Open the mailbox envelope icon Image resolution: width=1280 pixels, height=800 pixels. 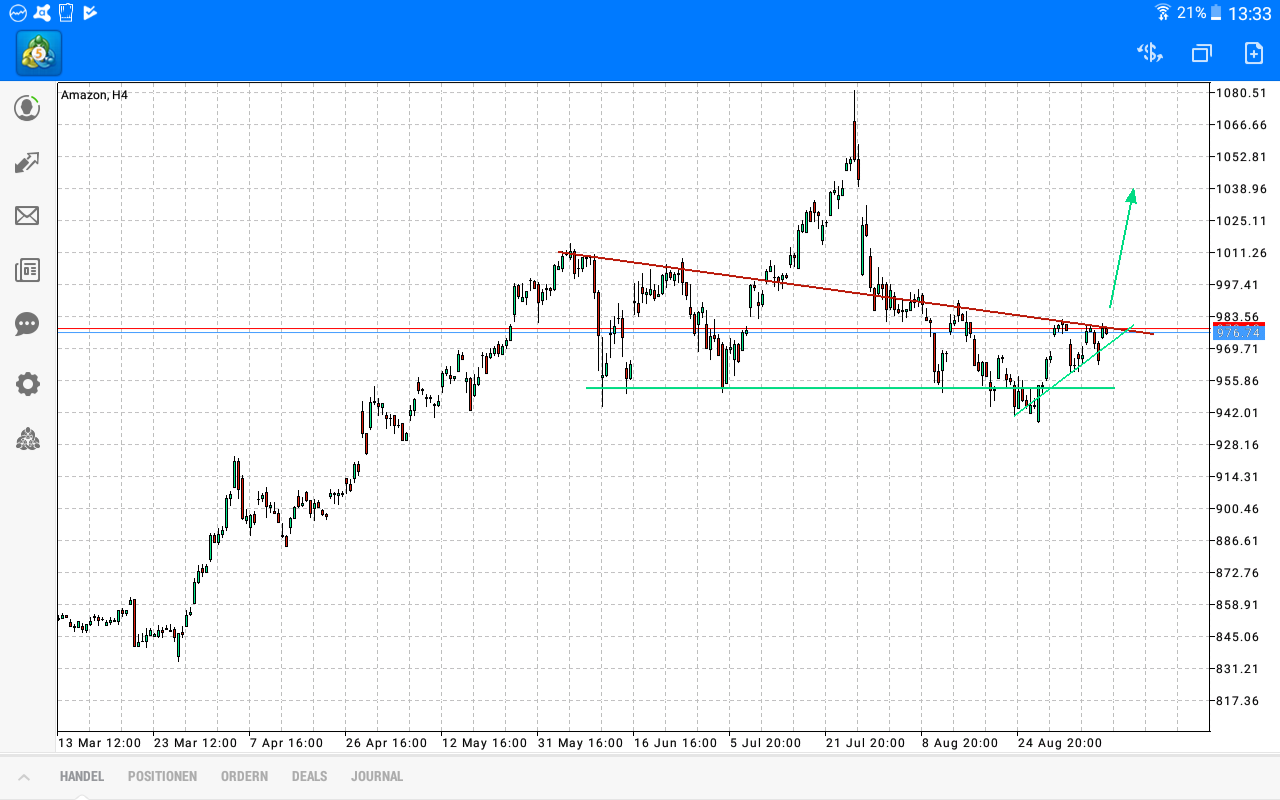tap(27, 216)
